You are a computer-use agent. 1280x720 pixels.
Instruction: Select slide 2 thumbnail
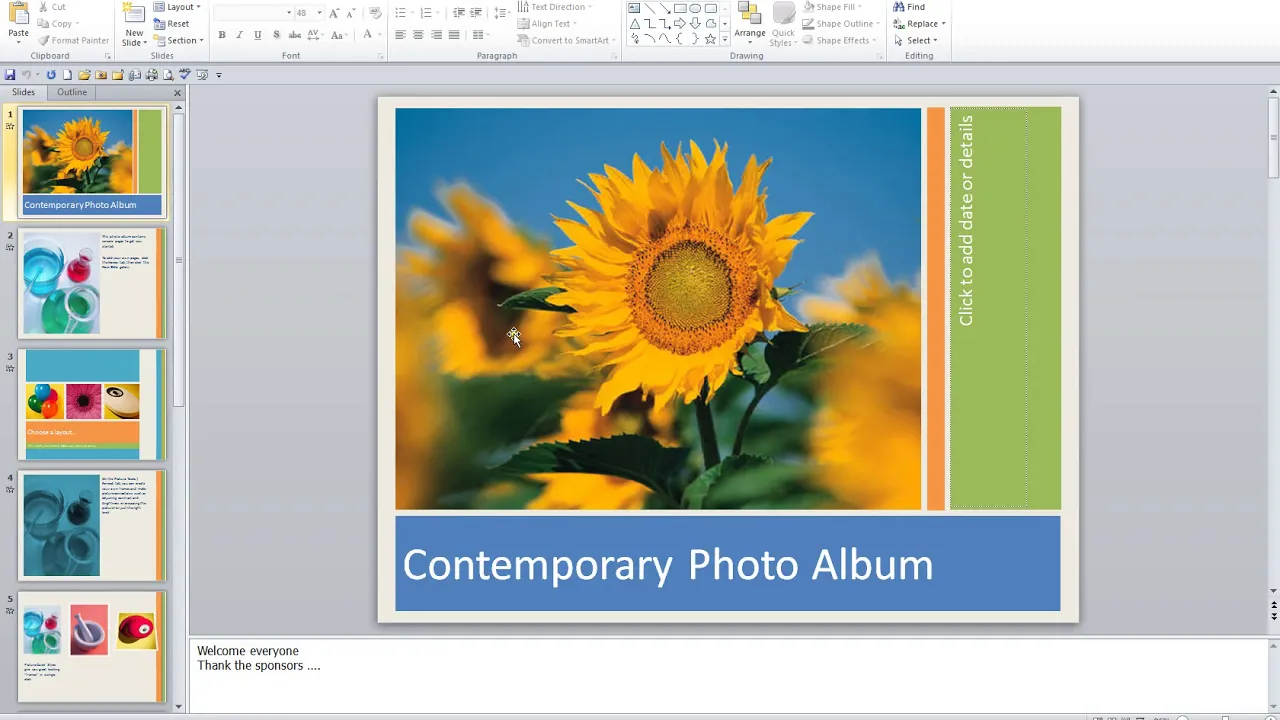(92, 284)
